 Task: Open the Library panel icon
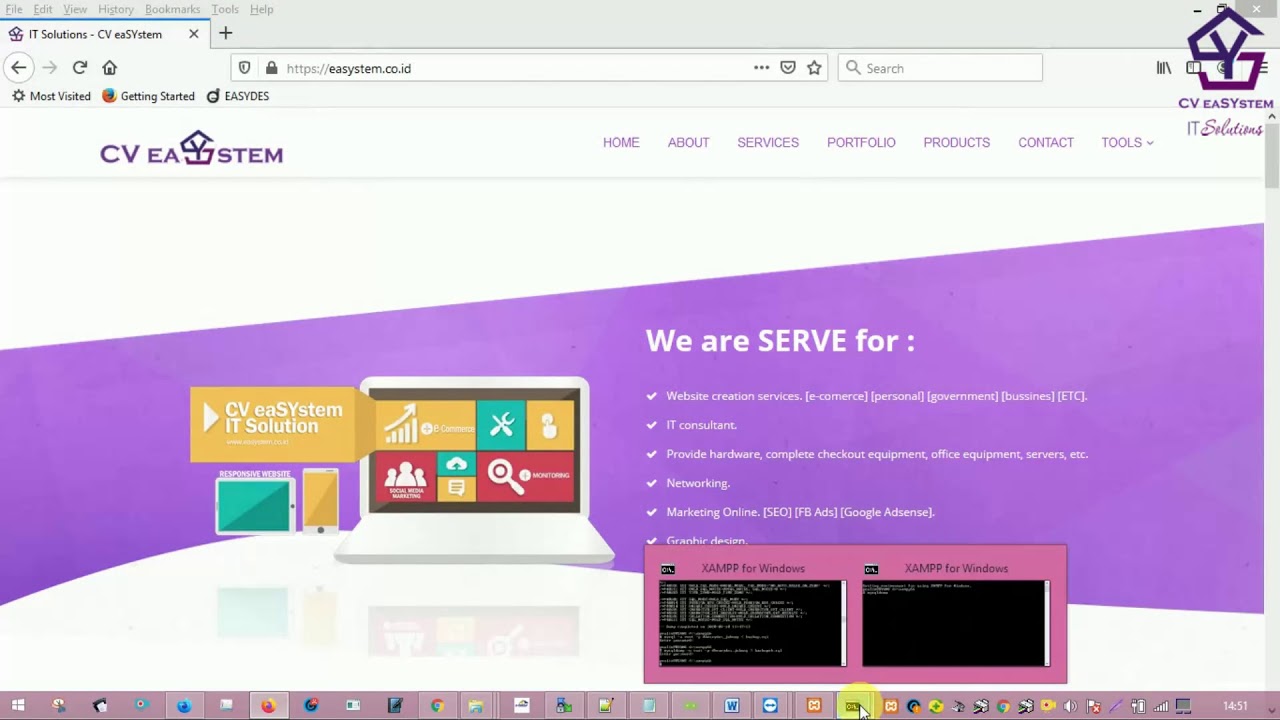pyautogui.click(x=1164, y=68)
